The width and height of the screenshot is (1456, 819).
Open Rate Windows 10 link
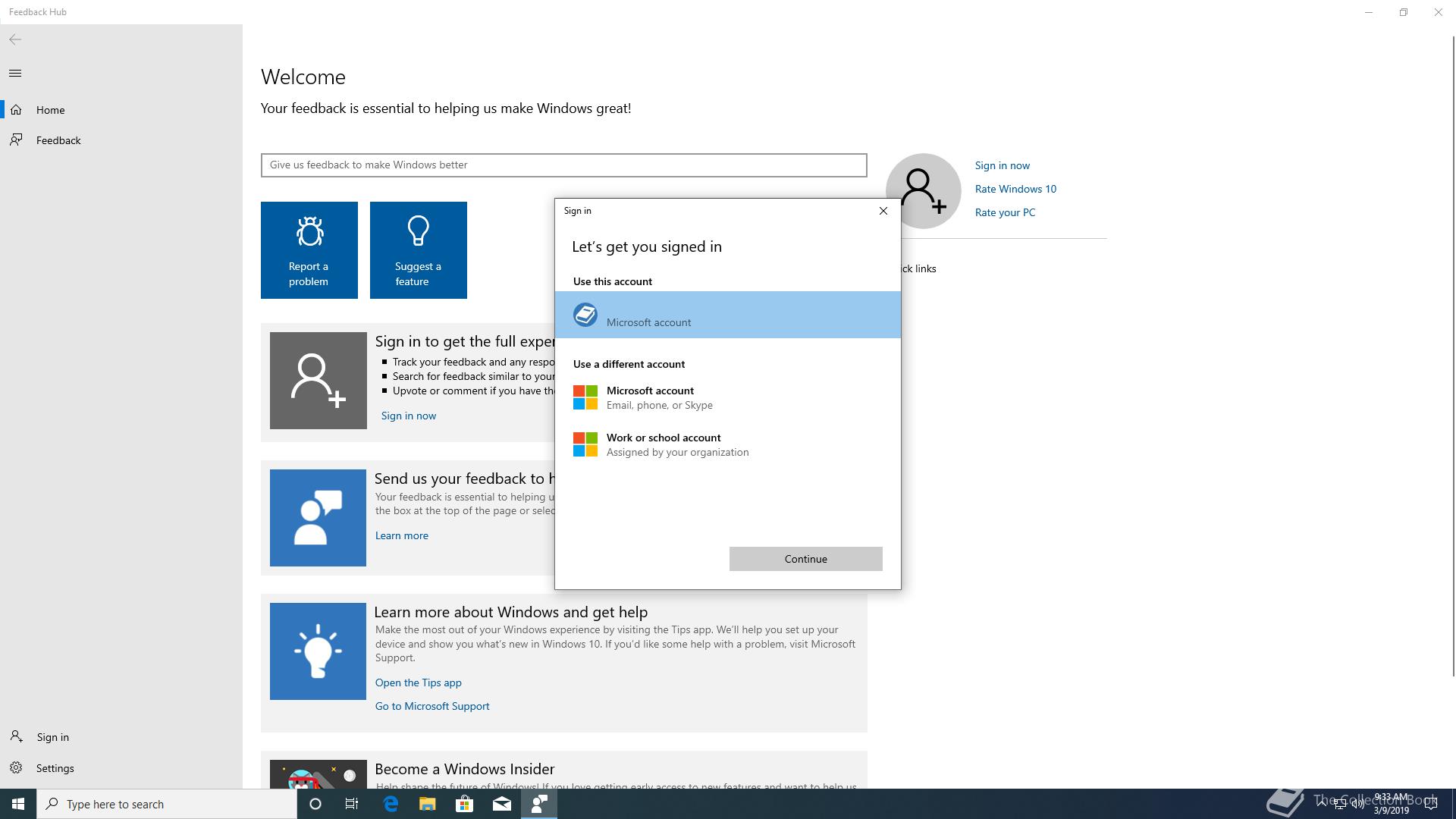tap(1015, 189)
